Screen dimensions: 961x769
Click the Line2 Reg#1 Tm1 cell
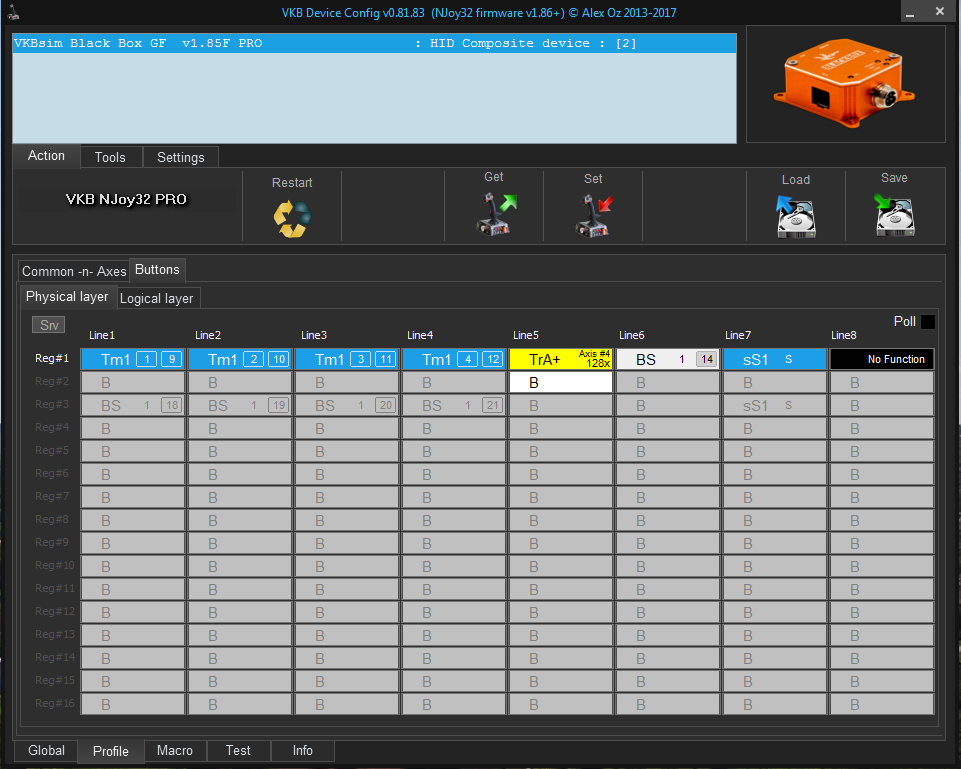click(x=240, y=359)
